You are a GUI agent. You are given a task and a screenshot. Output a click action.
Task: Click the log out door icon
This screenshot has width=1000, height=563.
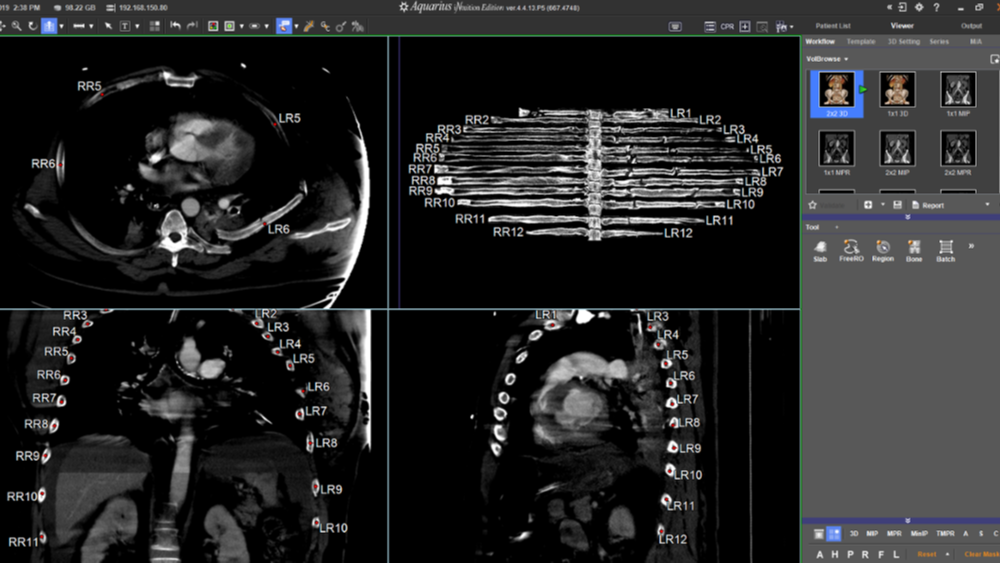(902, 8)
